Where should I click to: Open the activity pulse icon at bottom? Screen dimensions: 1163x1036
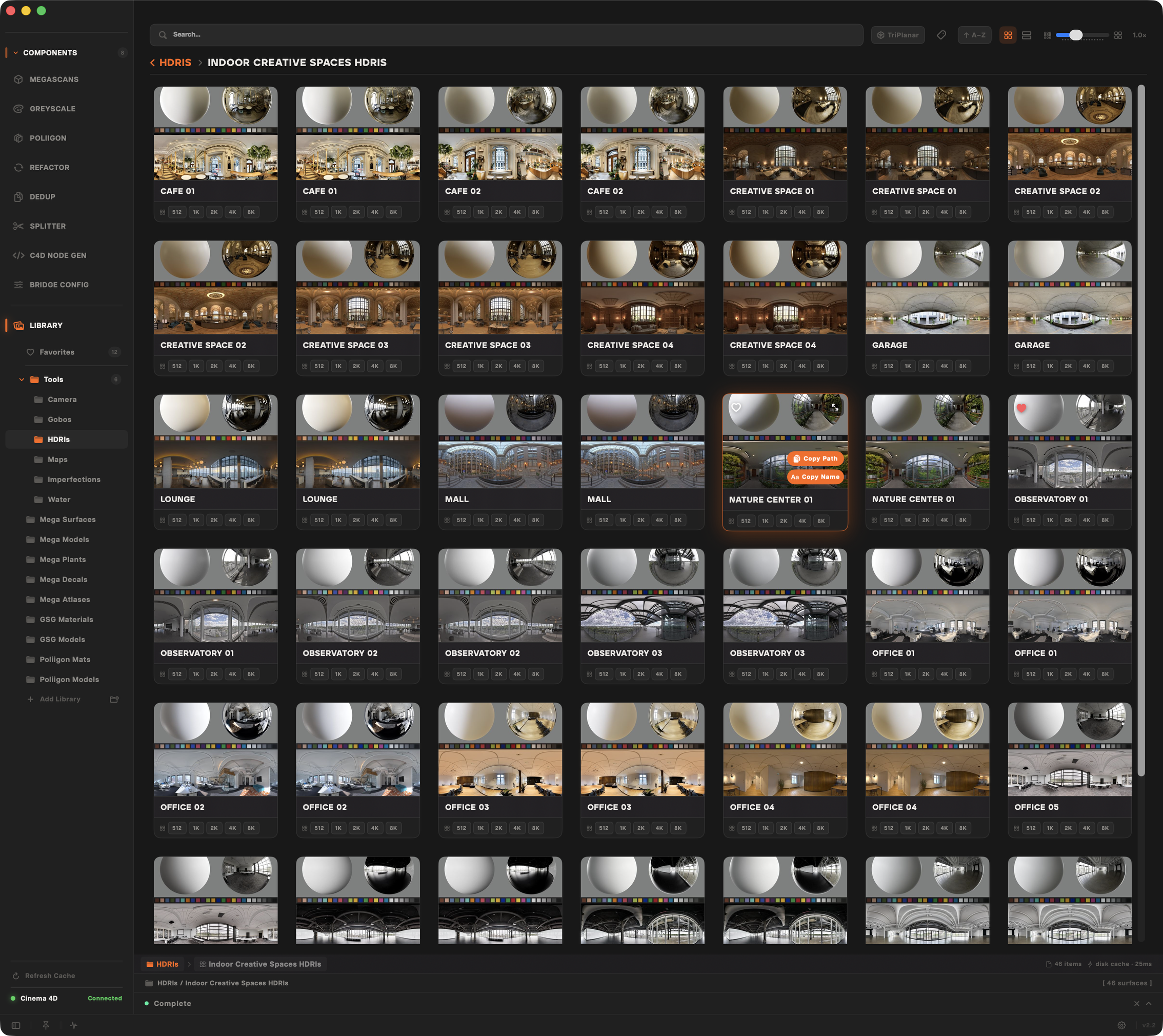pos(74,1025)
